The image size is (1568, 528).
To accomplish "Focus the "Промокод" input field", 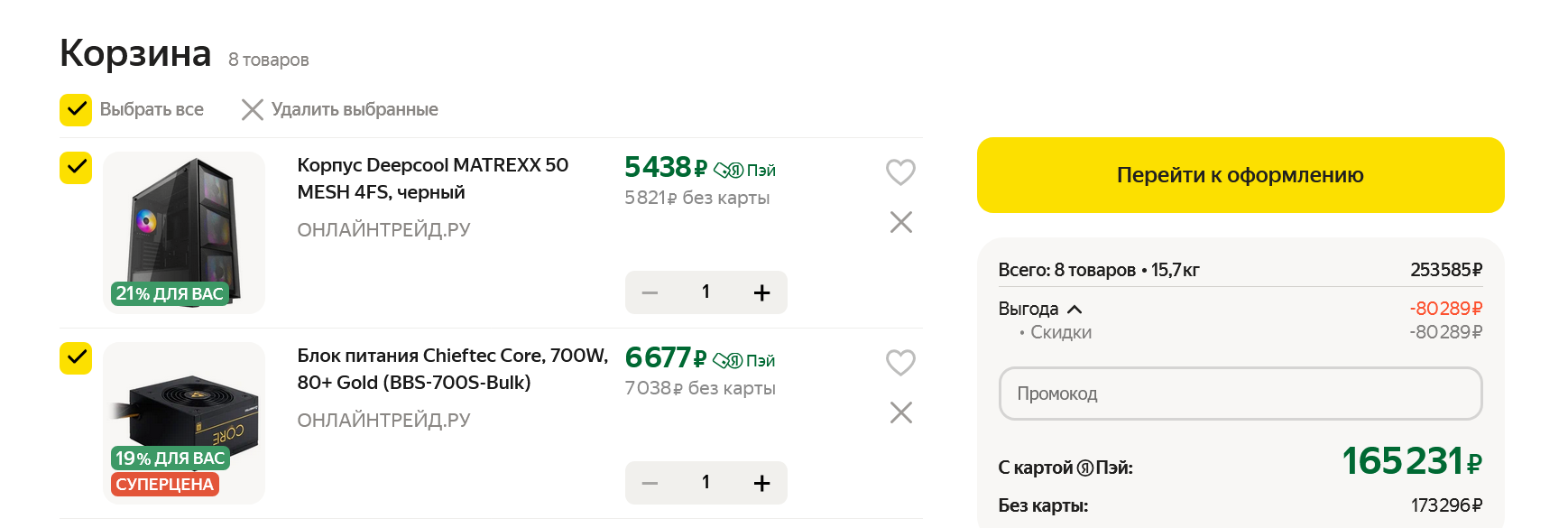I will [x=1240, y=394].
